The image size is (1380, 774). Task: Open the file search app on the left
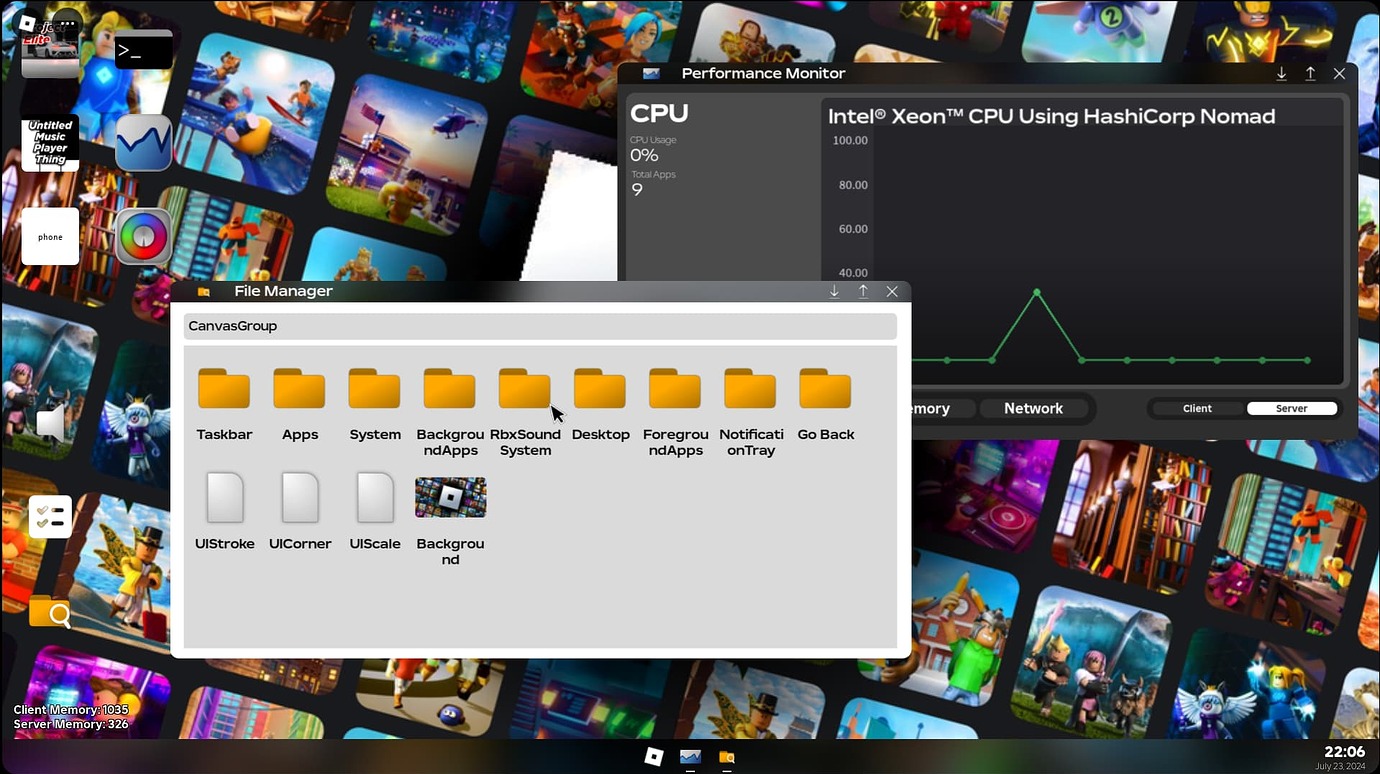[x=50, y=611]
